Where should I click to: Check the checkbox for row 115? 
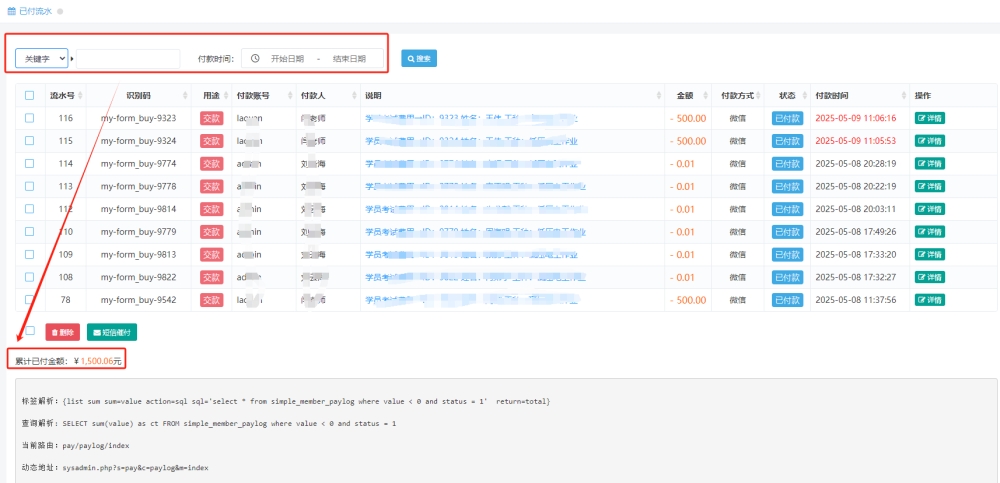tap(29, 141)
